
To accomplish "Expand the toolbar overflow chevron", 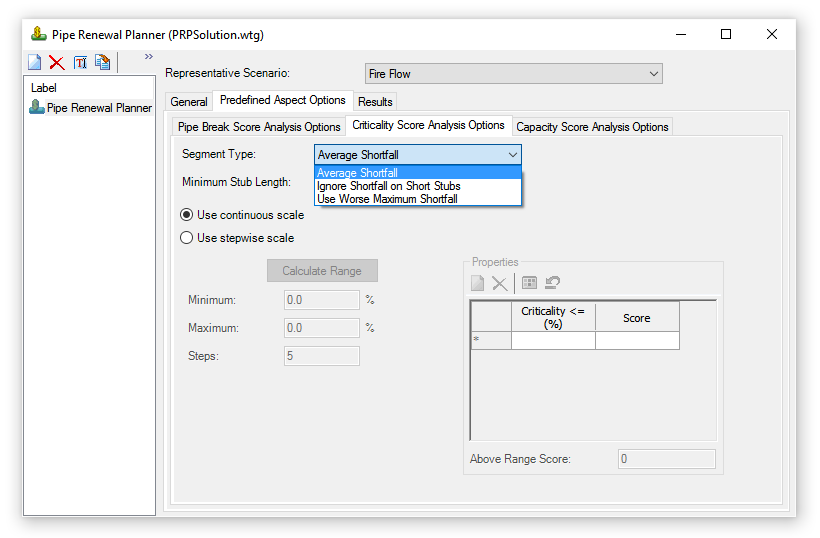I will coord(149,57).
